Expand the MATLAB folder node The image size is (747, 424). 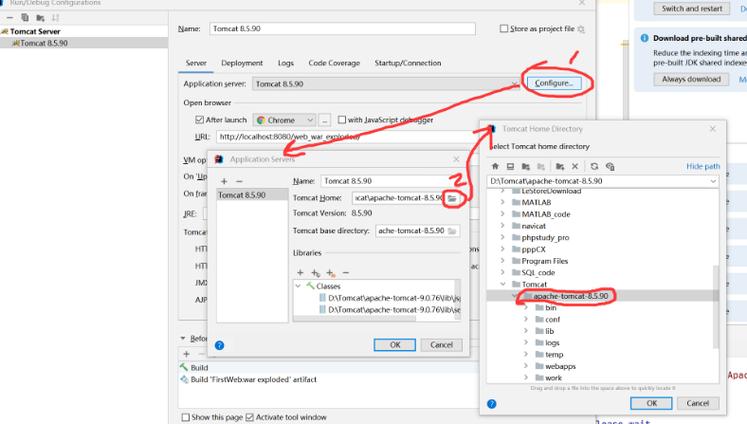[x=502, y=202]
